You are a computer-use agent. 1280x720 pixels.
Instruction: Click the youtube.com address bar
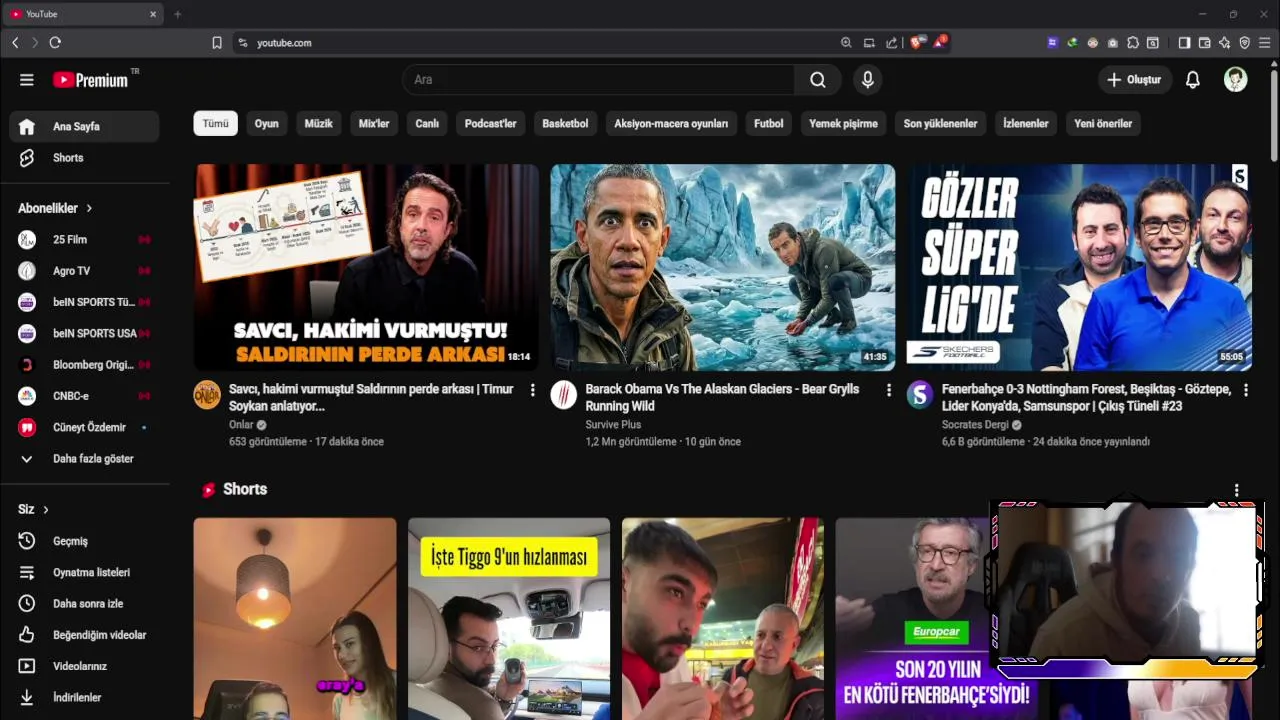540,43
